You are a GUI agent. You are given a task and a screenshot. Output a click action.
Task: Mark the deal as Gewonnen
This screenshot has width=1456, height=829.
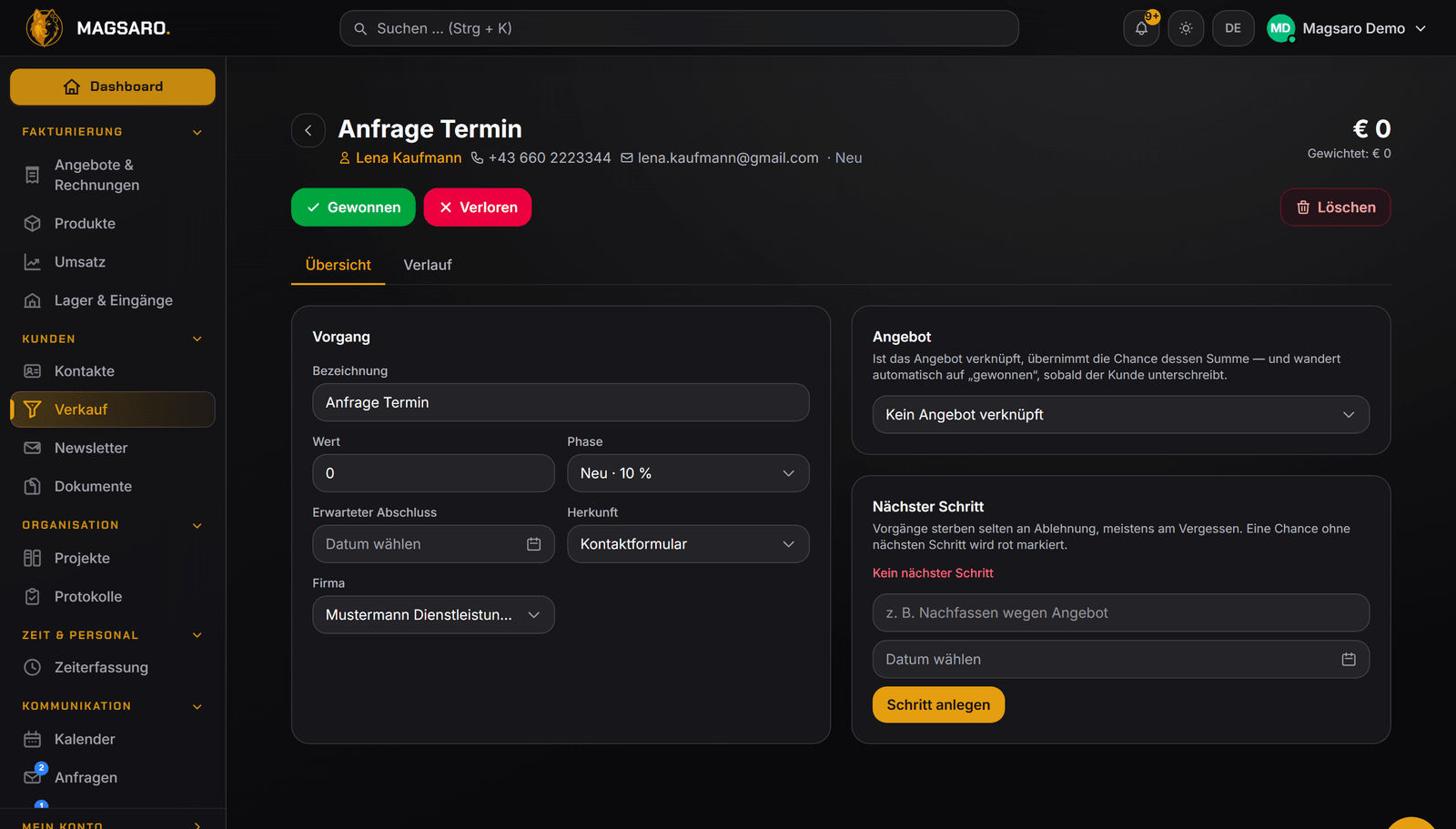pos(353,207)
